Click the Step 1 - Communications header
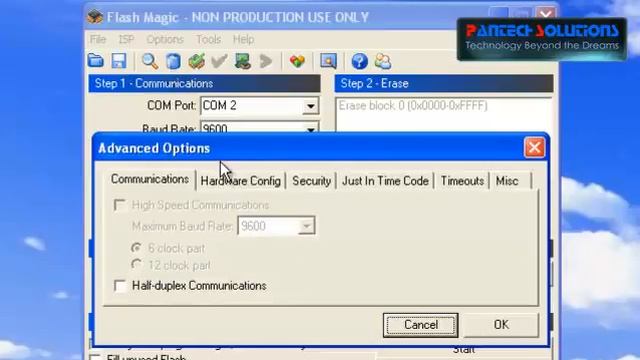Image resolution: width=640 pixels, height=360 pixels. point(204,83)
